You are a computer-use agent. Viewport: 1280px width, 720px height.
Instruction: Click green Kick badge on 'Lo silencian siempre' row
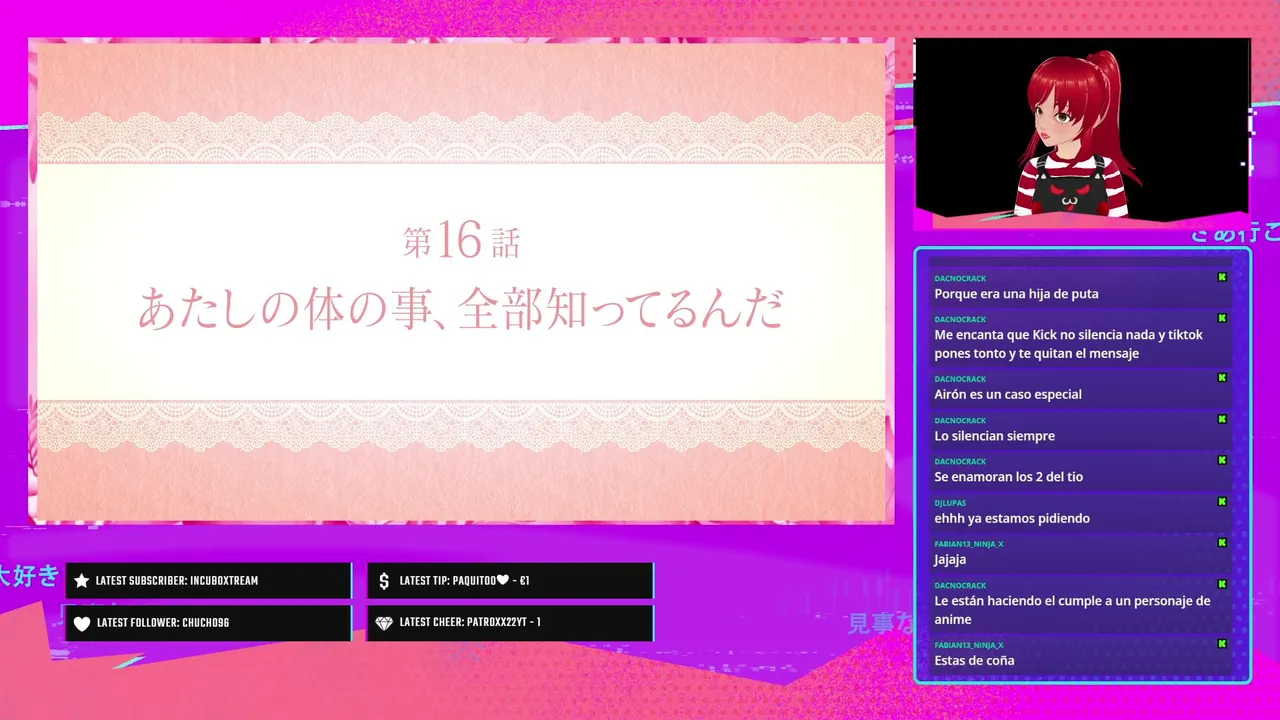(1222, 419)
